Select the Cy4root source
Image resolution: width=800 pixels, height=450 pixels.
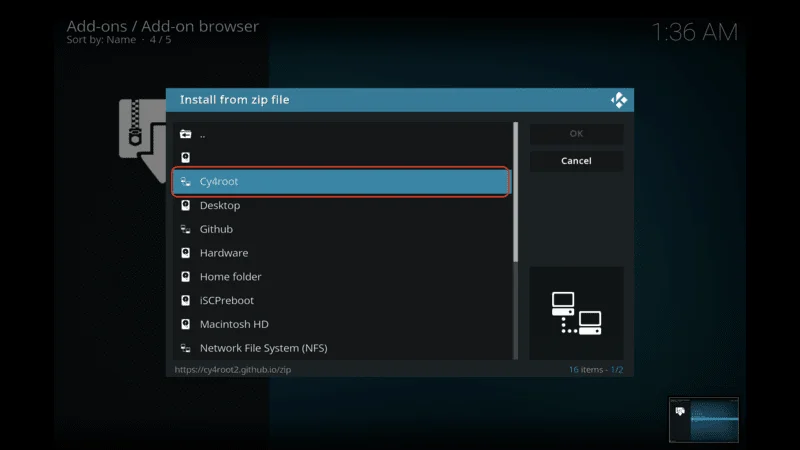pyautogui.click(x=341, y=182)
